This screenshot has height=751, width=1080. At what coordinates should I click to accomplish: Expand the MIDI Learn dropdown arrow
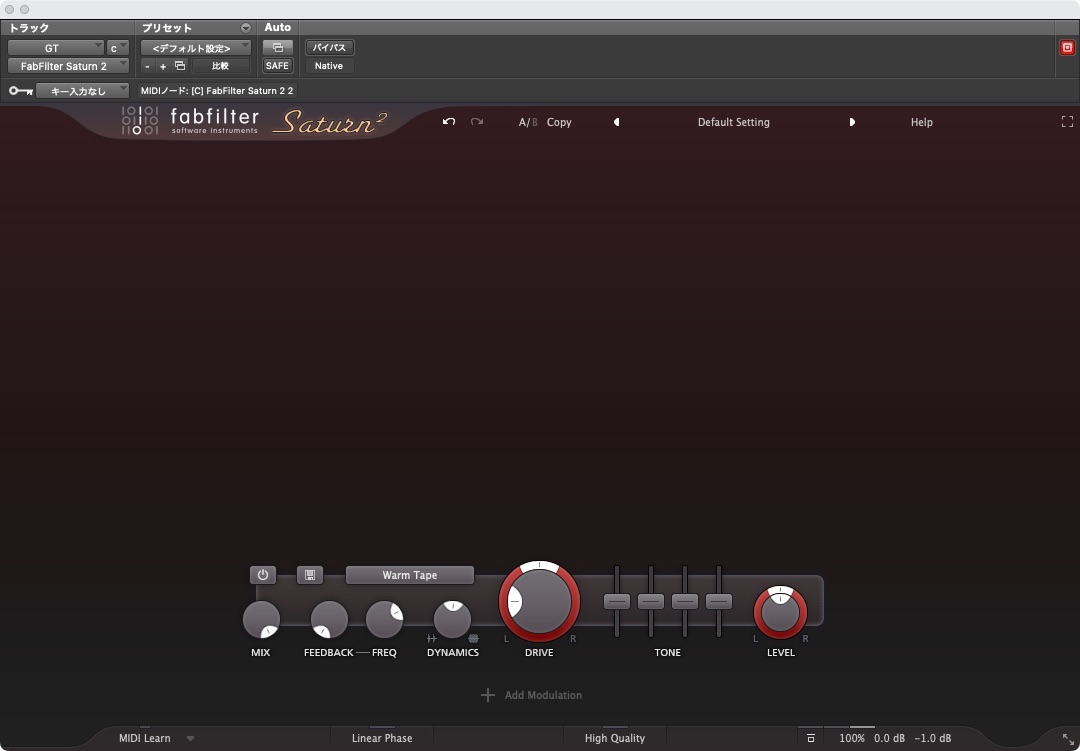(190, 739)
